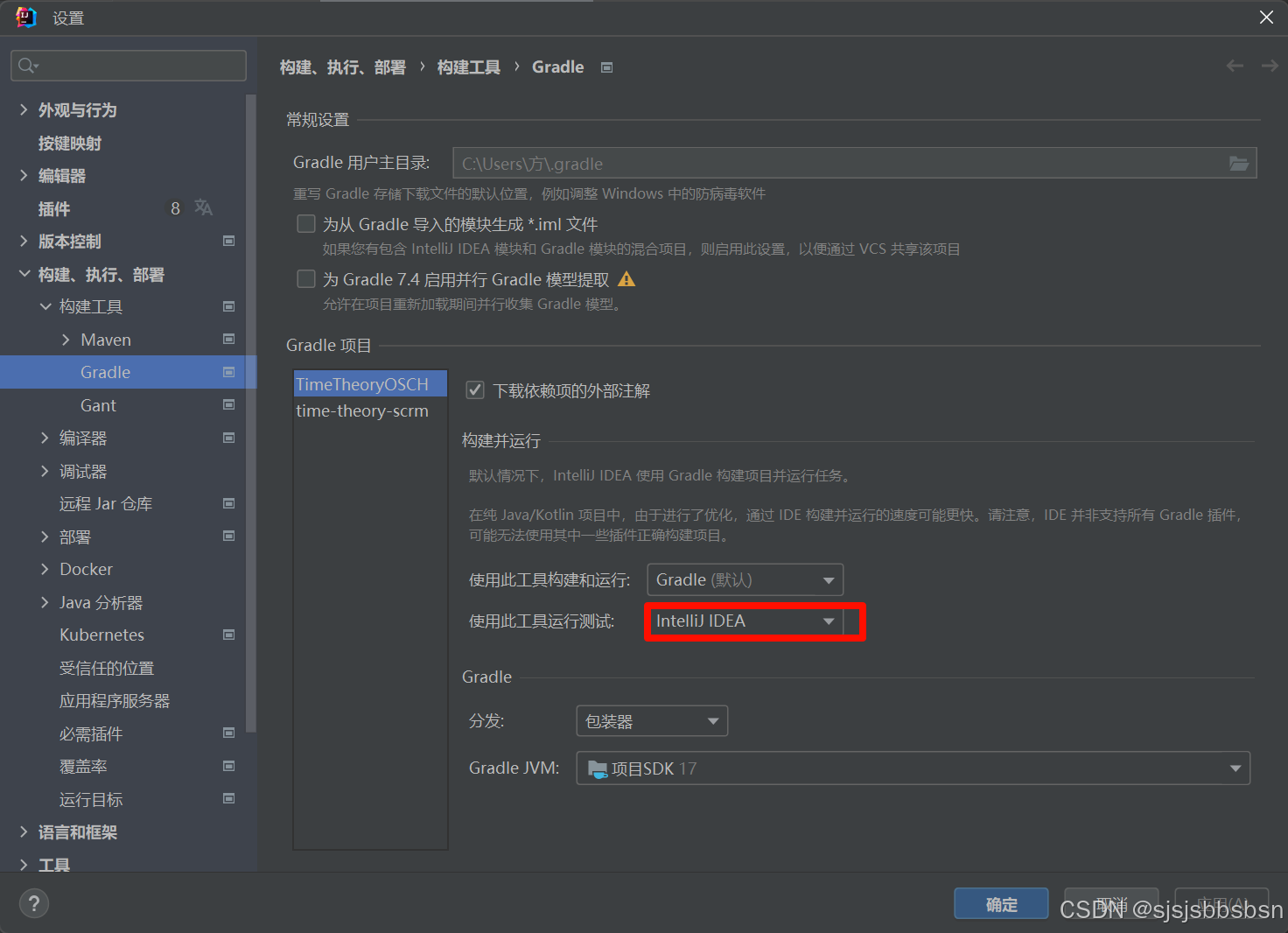Select Kubernetes settings page
1288x933 pixels.
[101, 635]
